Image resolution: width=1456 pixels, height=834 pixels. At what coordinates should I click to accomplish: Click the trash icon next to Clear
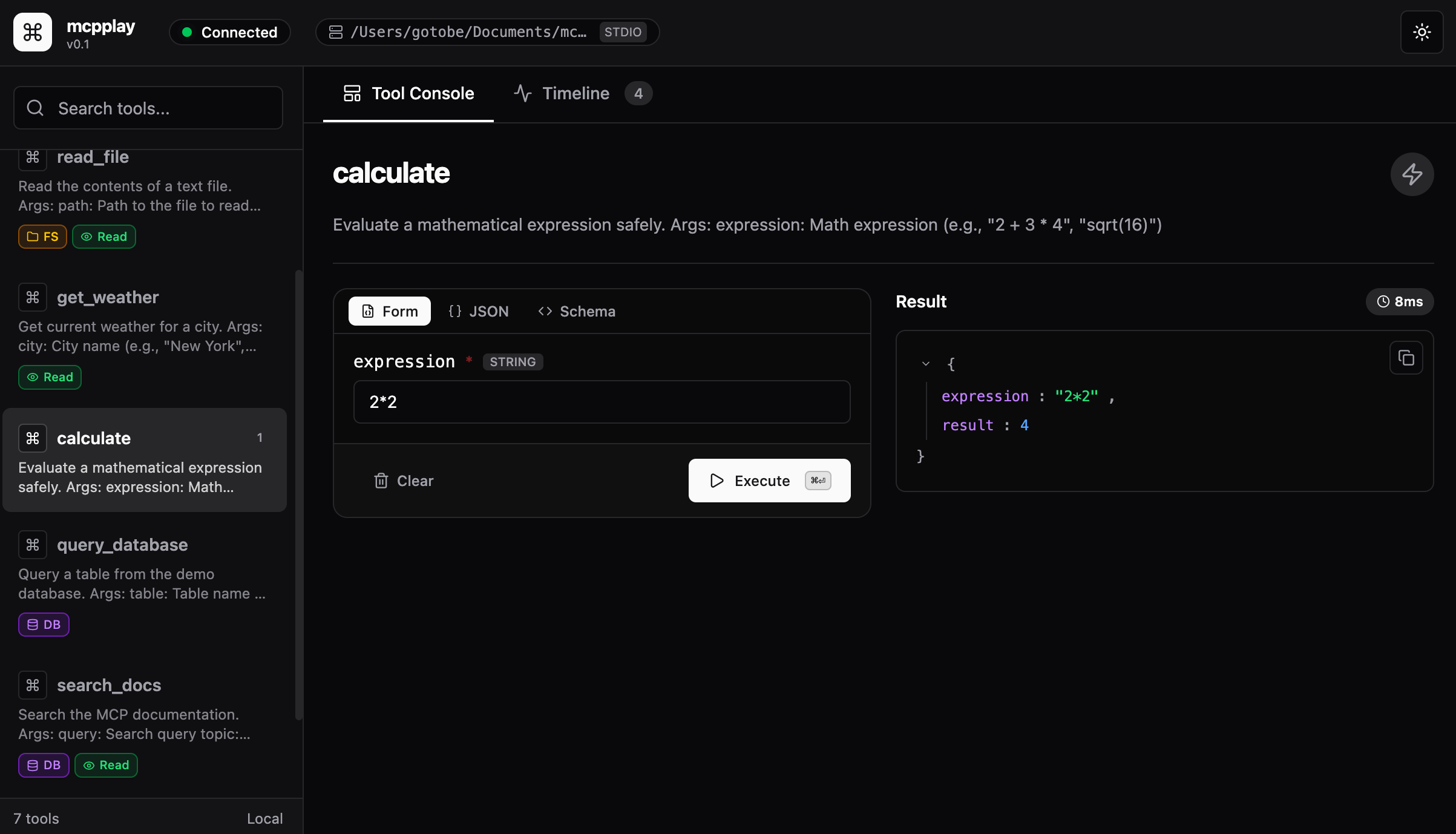coord(381,481)
